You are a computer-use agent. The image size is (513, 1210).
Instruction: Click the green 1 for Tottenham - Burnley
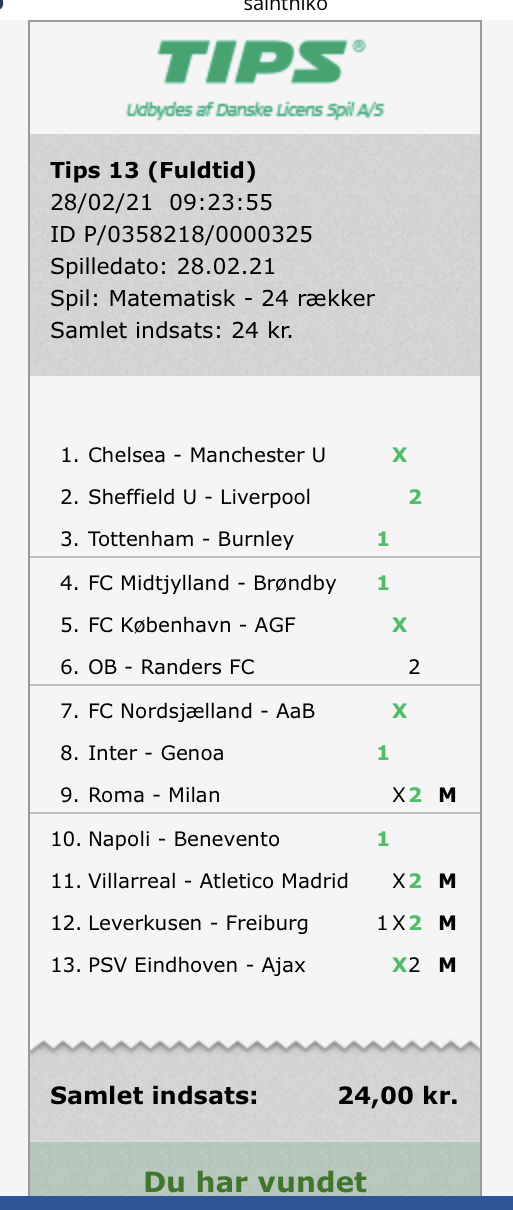pos(383,539)
